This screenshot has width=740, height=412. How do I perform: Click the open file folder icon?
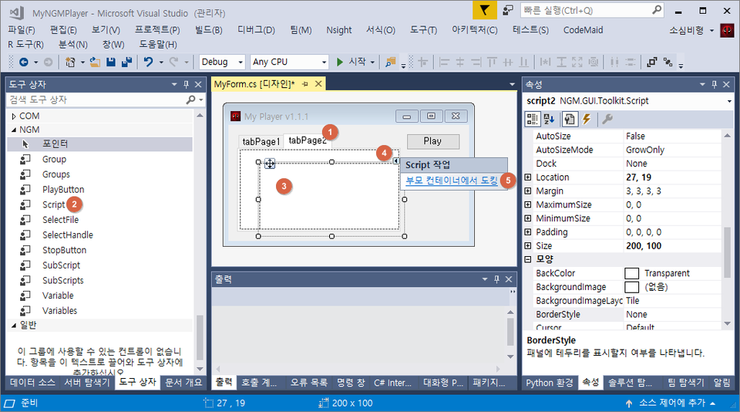(95, 62)
